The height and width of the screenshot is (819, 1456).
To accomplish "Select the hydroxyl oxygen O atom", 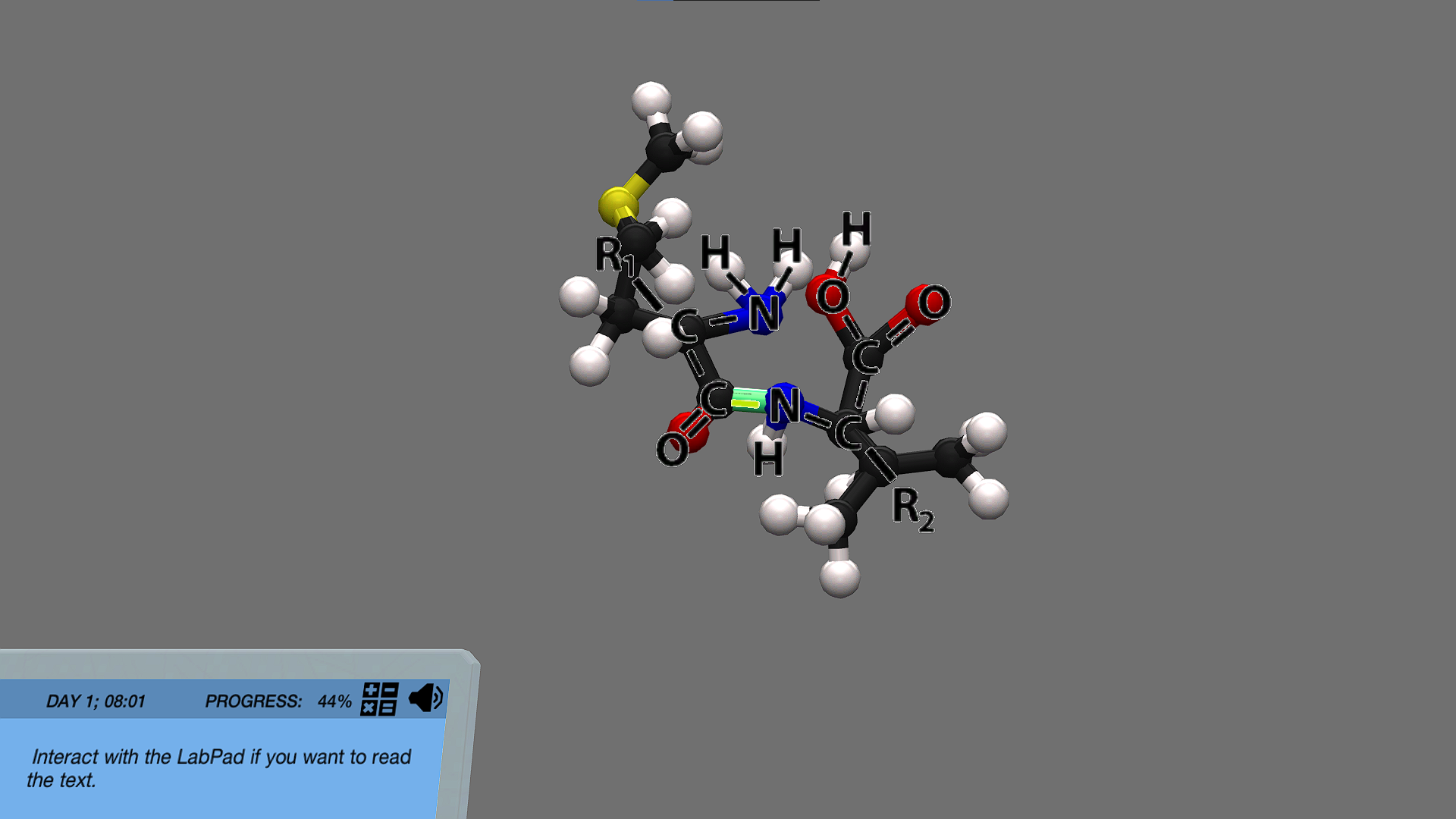I will pos(831,297).
